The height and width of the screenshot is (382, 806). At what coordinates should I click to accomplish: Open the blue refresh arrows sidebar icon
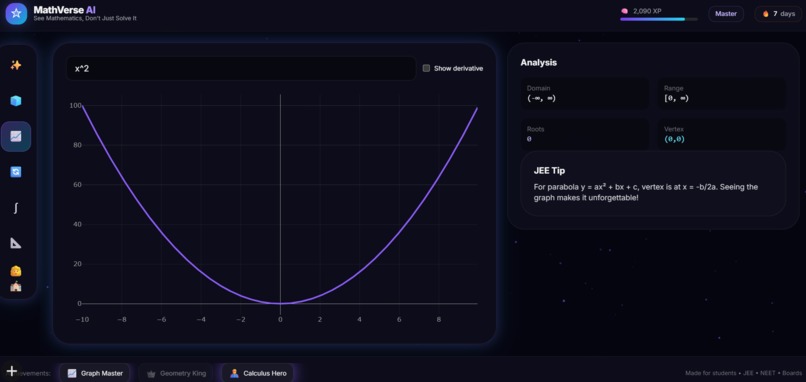pos(16,172)
